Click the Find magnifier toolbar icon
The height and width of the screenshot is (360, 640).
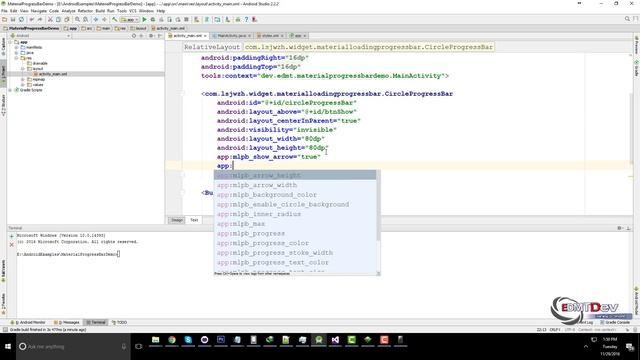(x=77, y=20)
